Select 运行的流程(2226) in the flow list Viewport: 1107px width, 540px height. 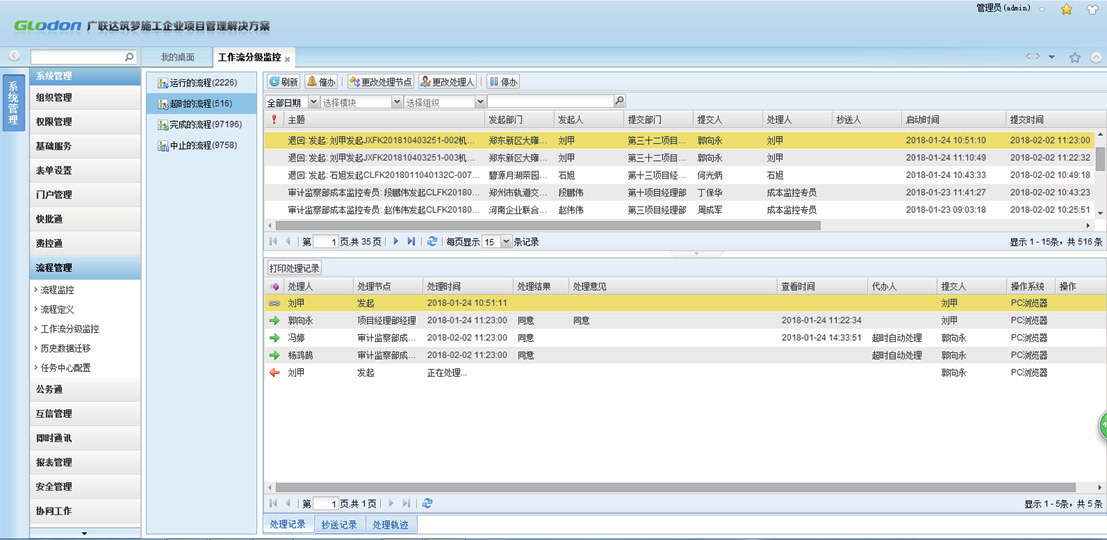[x=202, y=83]
